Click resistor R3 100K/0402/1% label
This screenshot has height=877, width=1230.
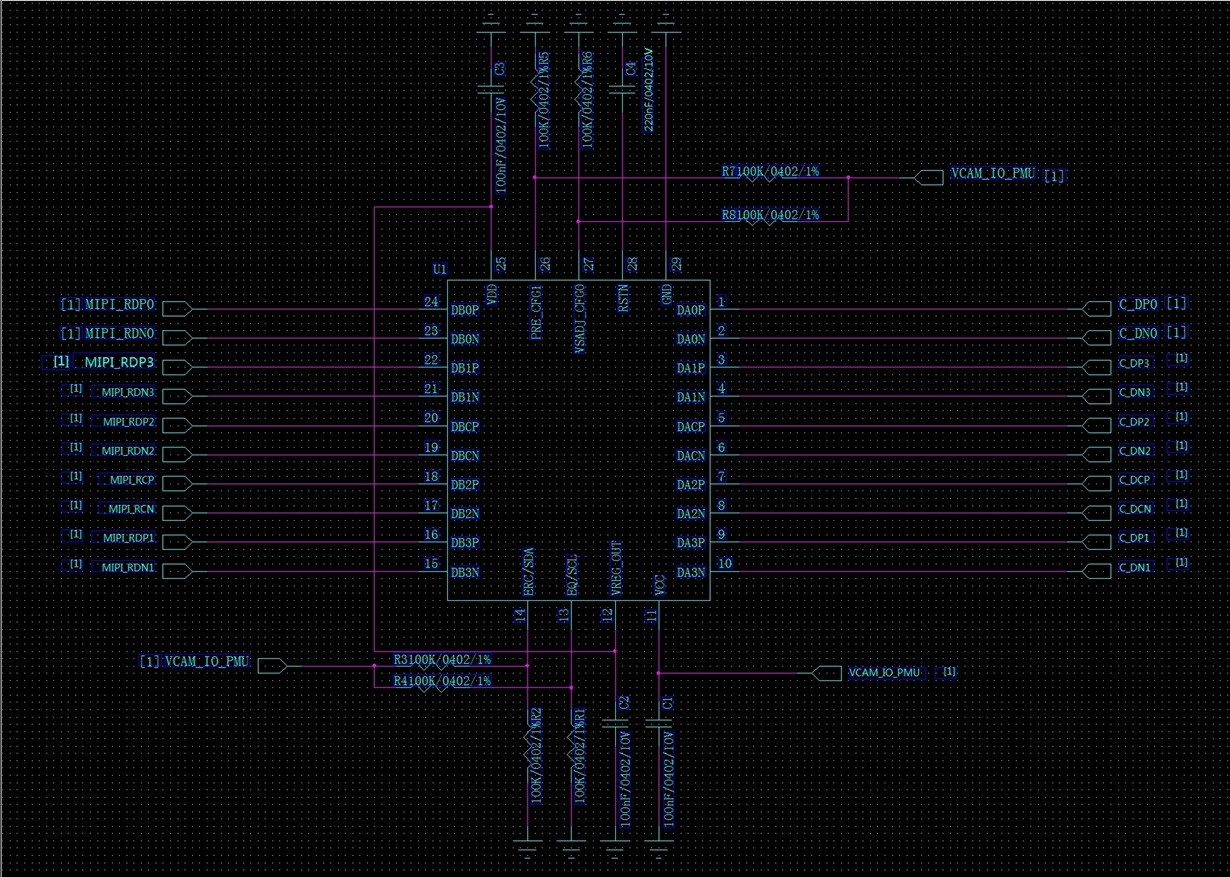[x=442, y=660]
